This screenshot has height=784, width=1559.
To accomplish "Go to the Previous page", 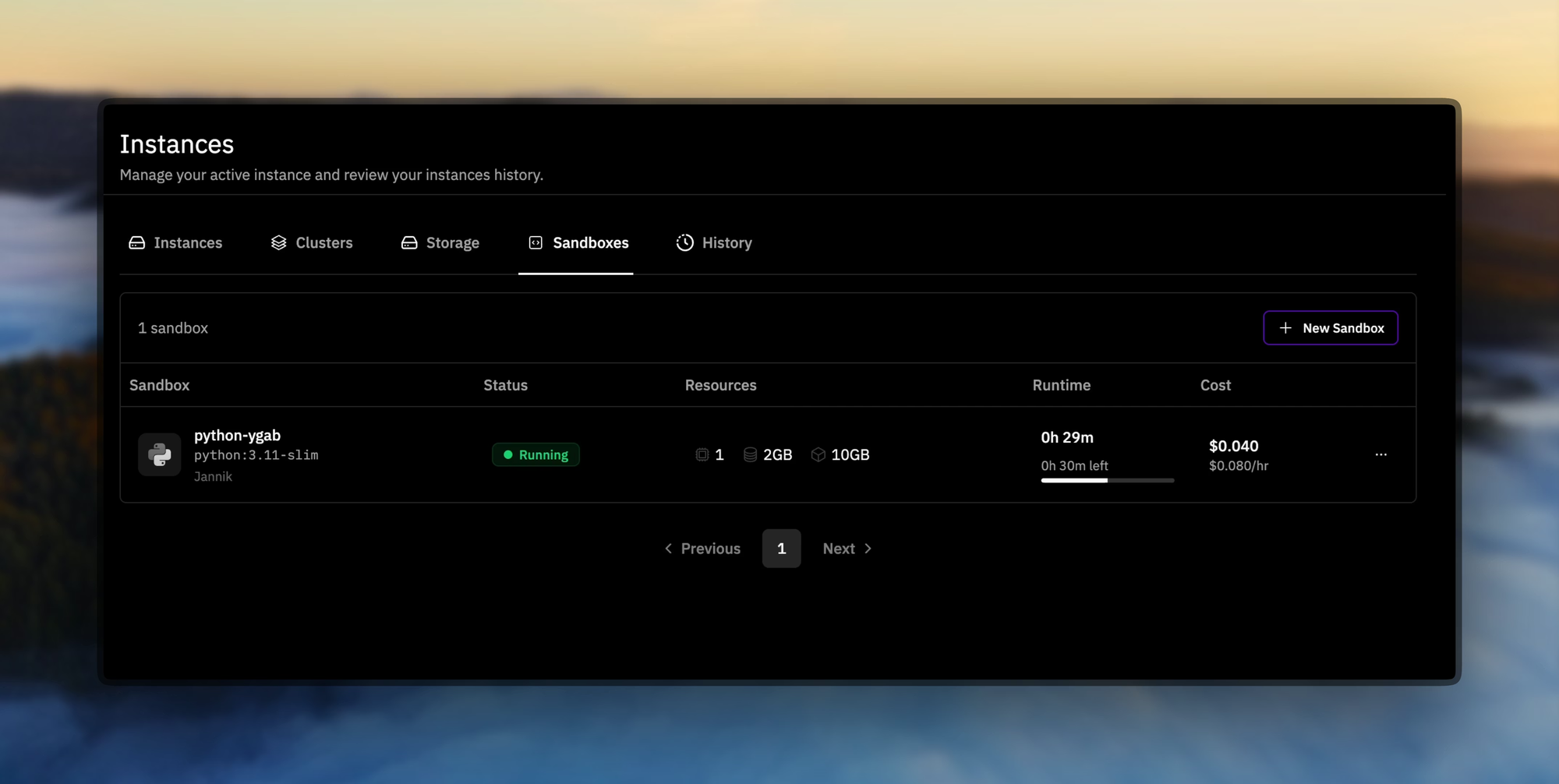I will (702, 549).
